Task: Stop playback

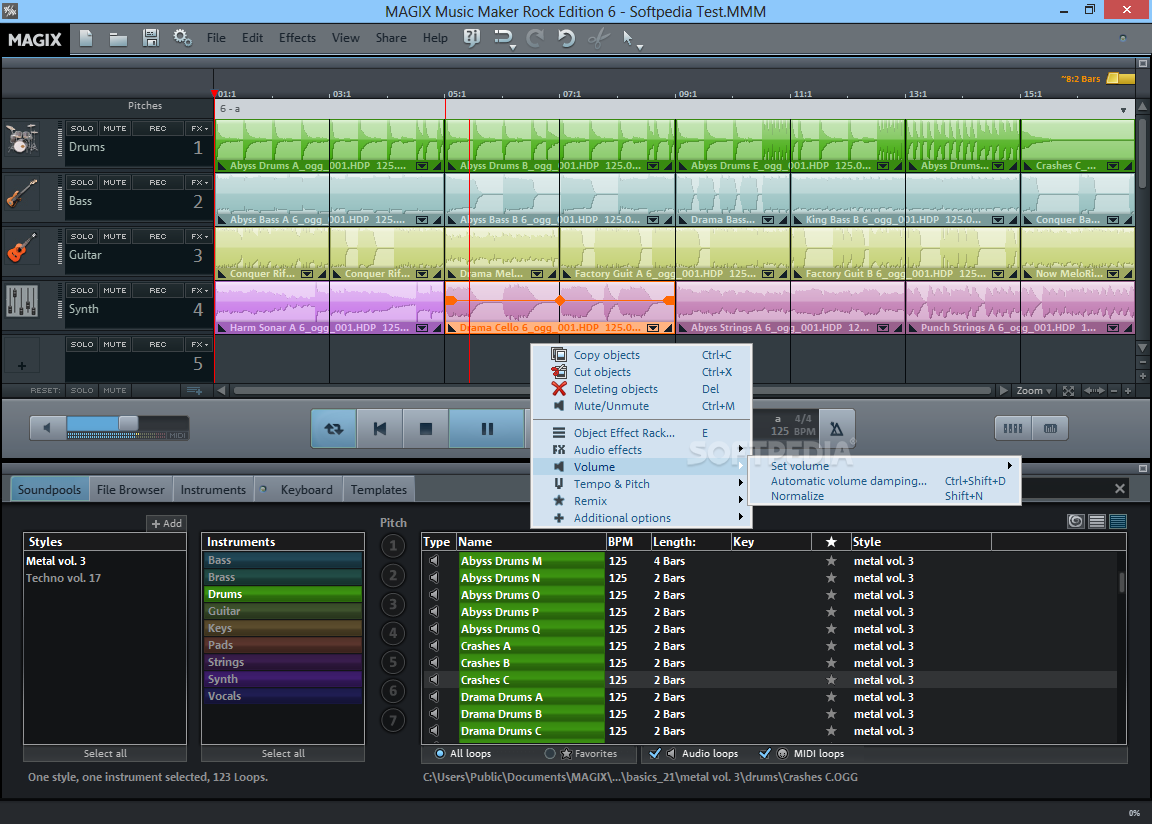Action: click(425, 429)
